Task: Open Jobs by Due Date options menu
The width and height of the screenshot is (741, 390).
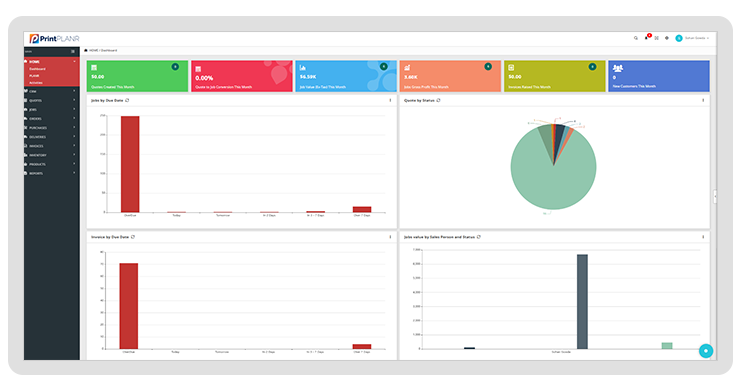Action: click(390, 100)
